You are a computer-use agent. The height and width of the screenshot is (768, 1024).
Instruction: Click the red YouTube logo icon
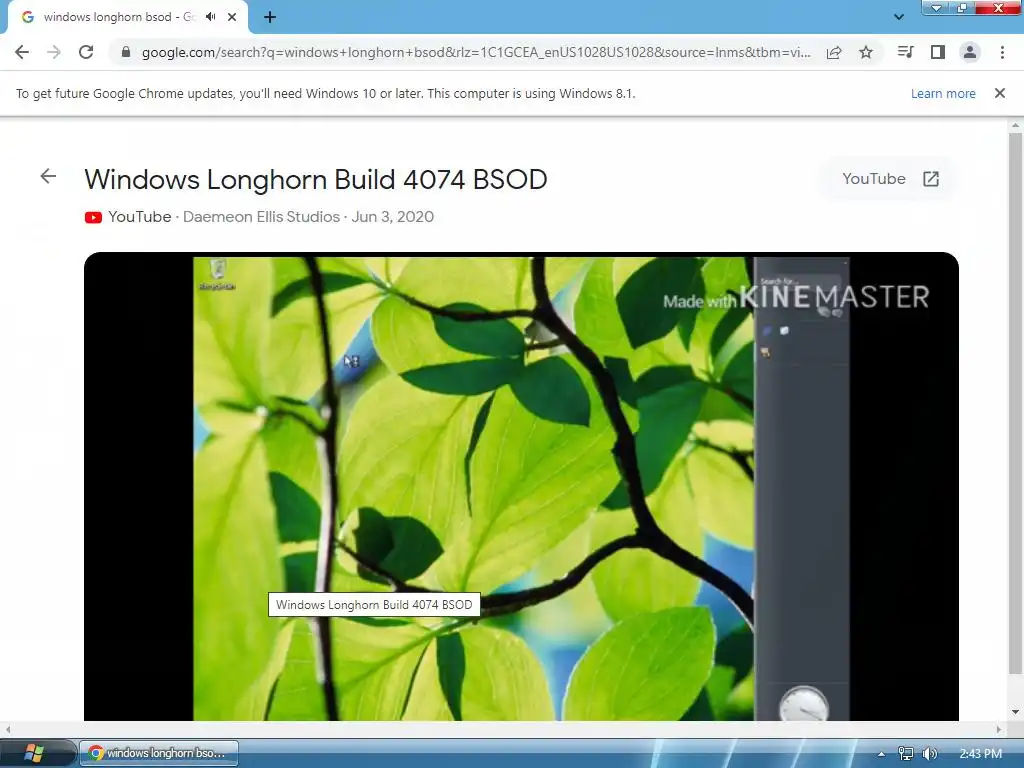pyautogui.click(x=93, y=217)
